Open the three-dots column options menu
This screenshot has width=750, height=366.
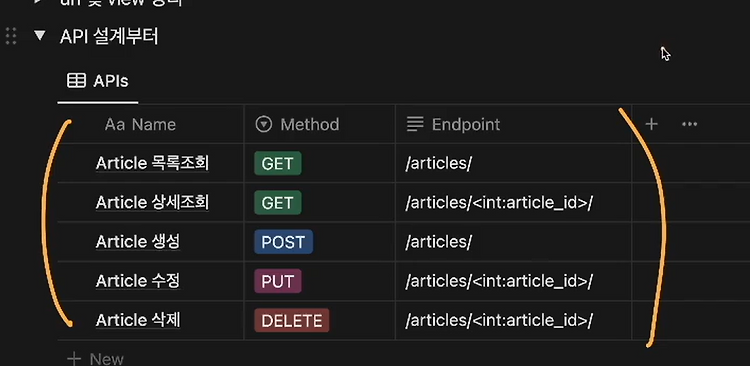click(x=689, y=124)
